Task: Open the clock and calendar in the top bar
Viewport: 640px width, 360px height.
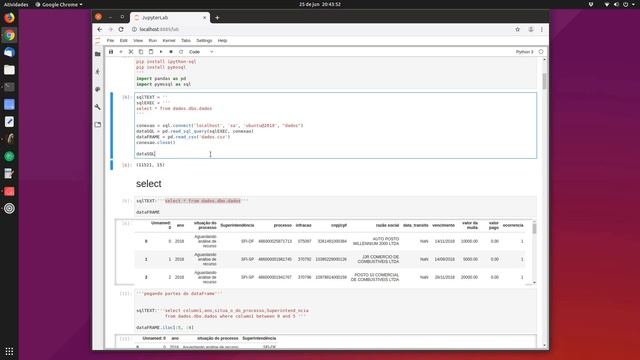Action: click(x=320, y=4)
